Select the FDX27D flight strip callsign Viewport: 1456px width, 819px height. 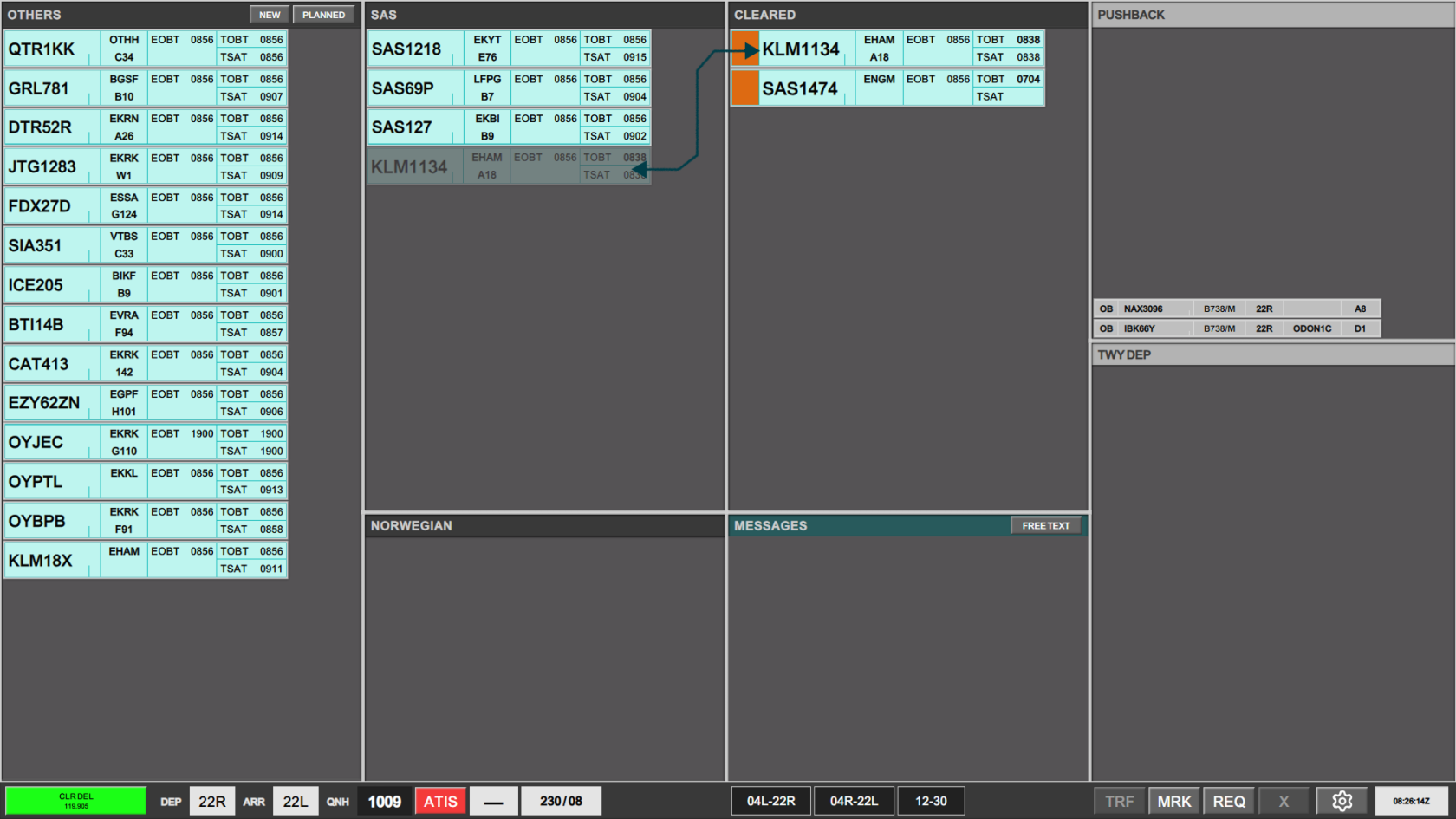(x=40, y=205)
